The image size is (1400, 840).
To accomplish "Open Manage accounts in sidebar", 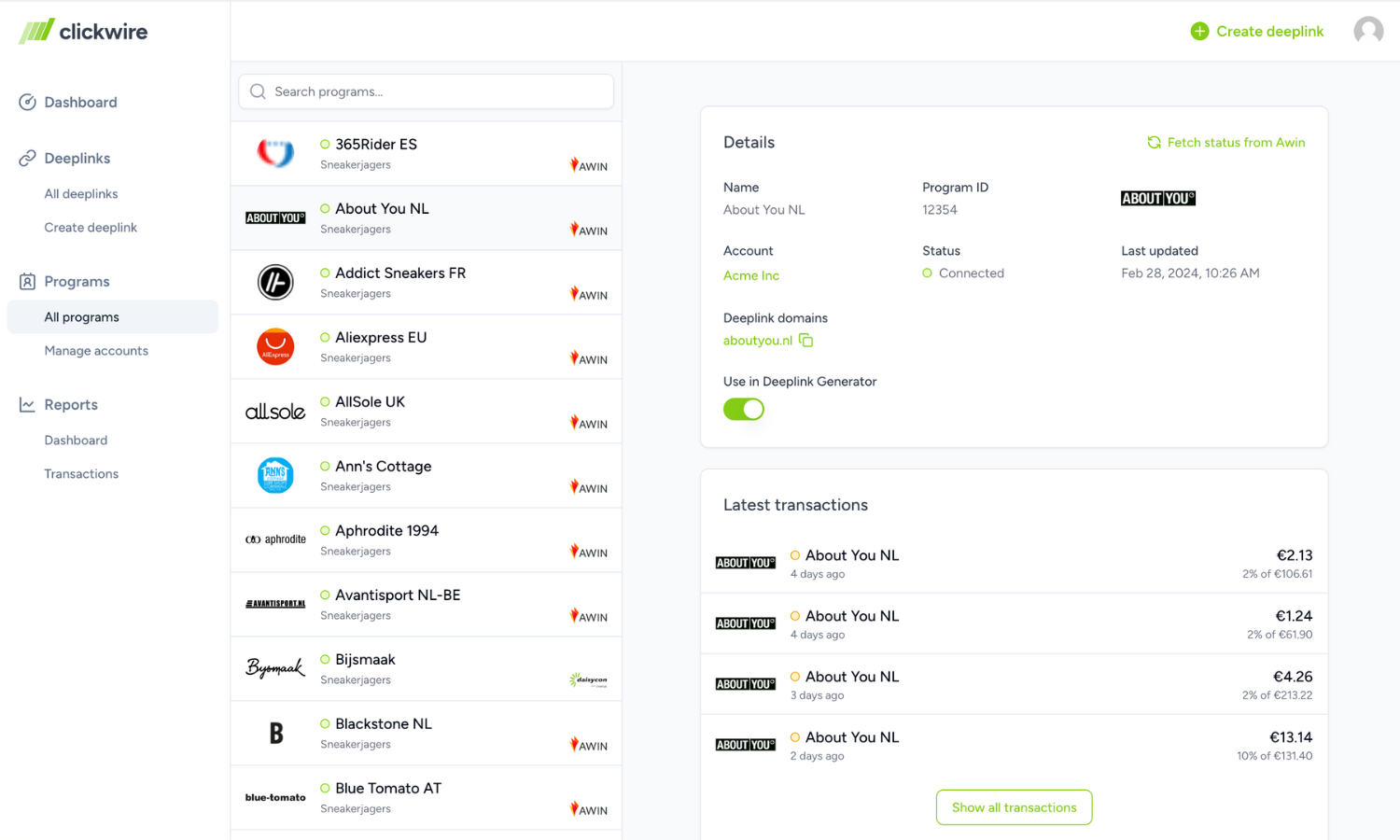I will pyautogui.click(x=96, y=351).
